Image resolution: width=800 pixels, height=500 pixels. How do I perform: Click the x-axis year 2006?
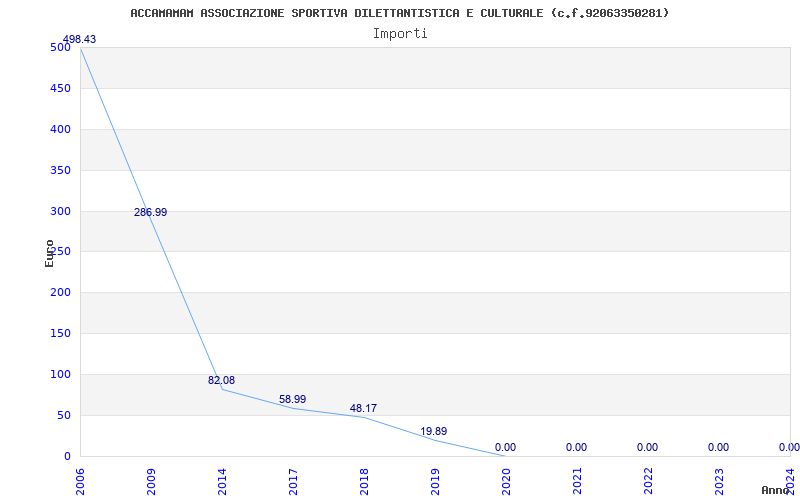coord(81,481)
